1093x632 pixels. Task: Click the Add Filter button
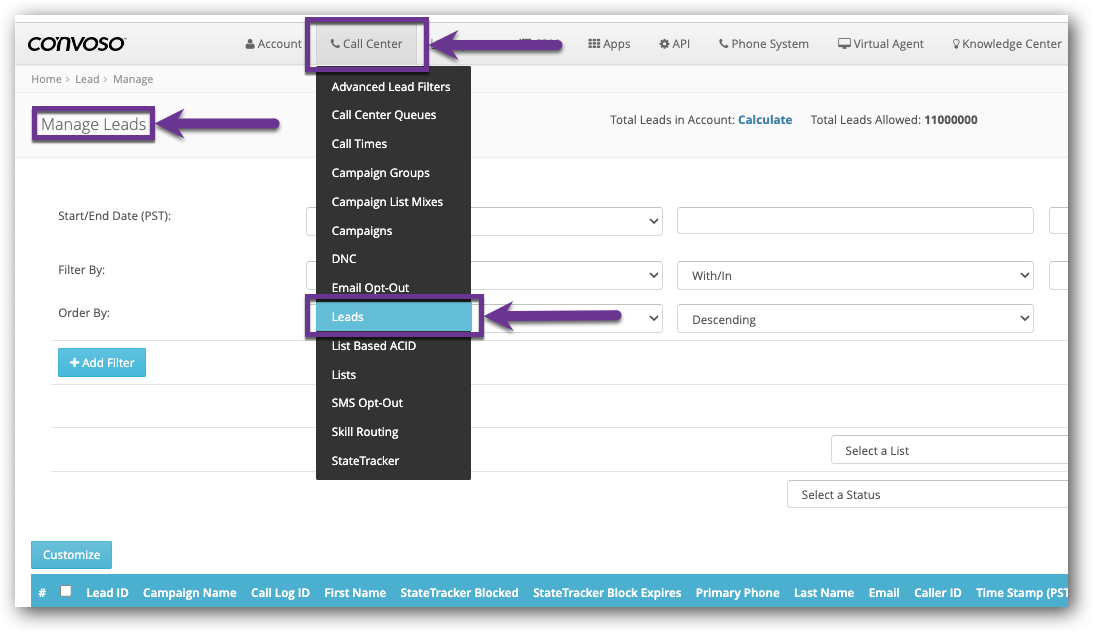[101, 362]
